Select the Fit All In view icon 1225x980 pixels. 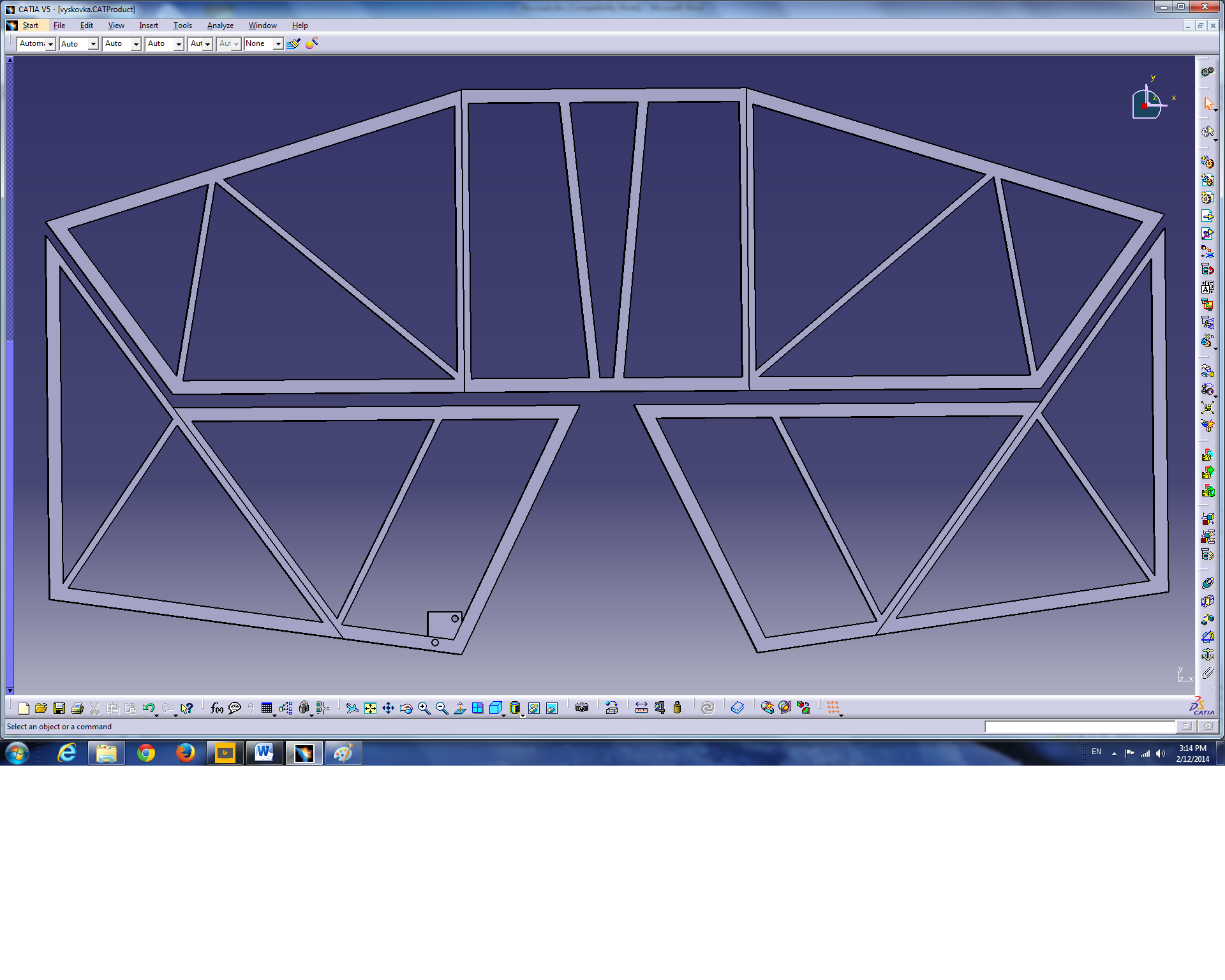370,708
